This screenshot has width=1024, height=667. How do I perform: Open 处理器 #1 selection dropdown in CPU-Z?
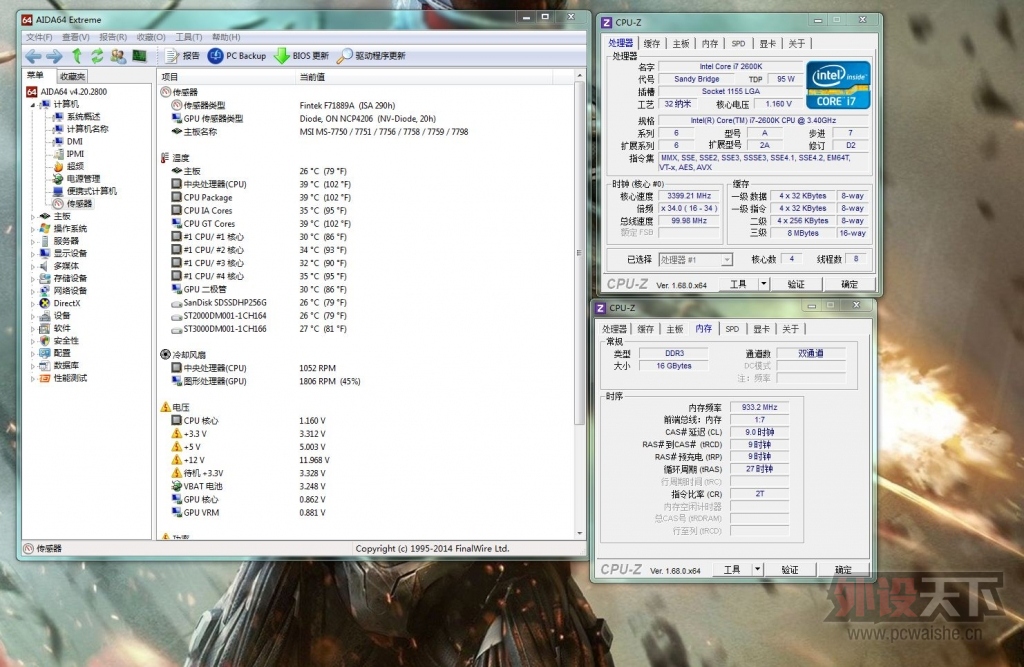(696, 260)
